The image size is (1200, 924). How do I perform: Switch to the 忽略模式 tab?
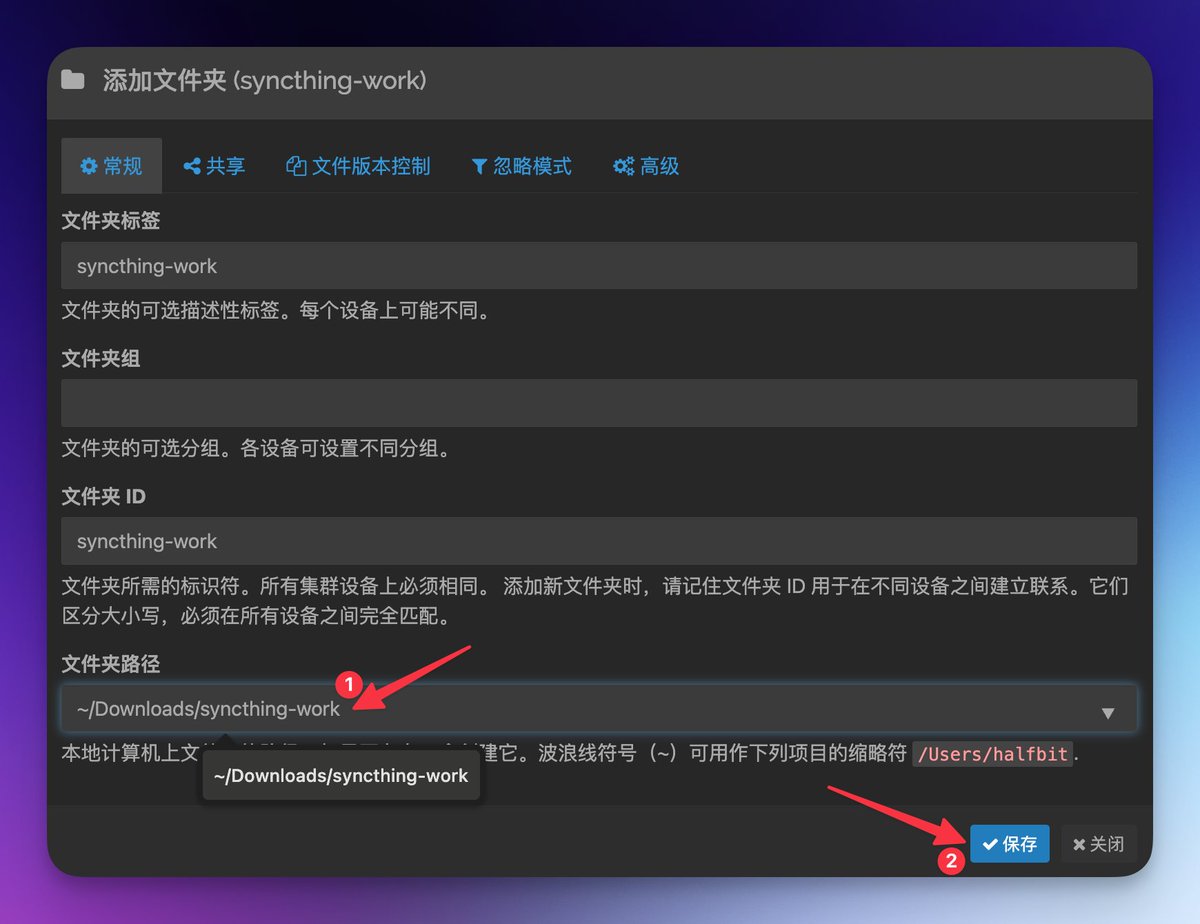(521, 166)
